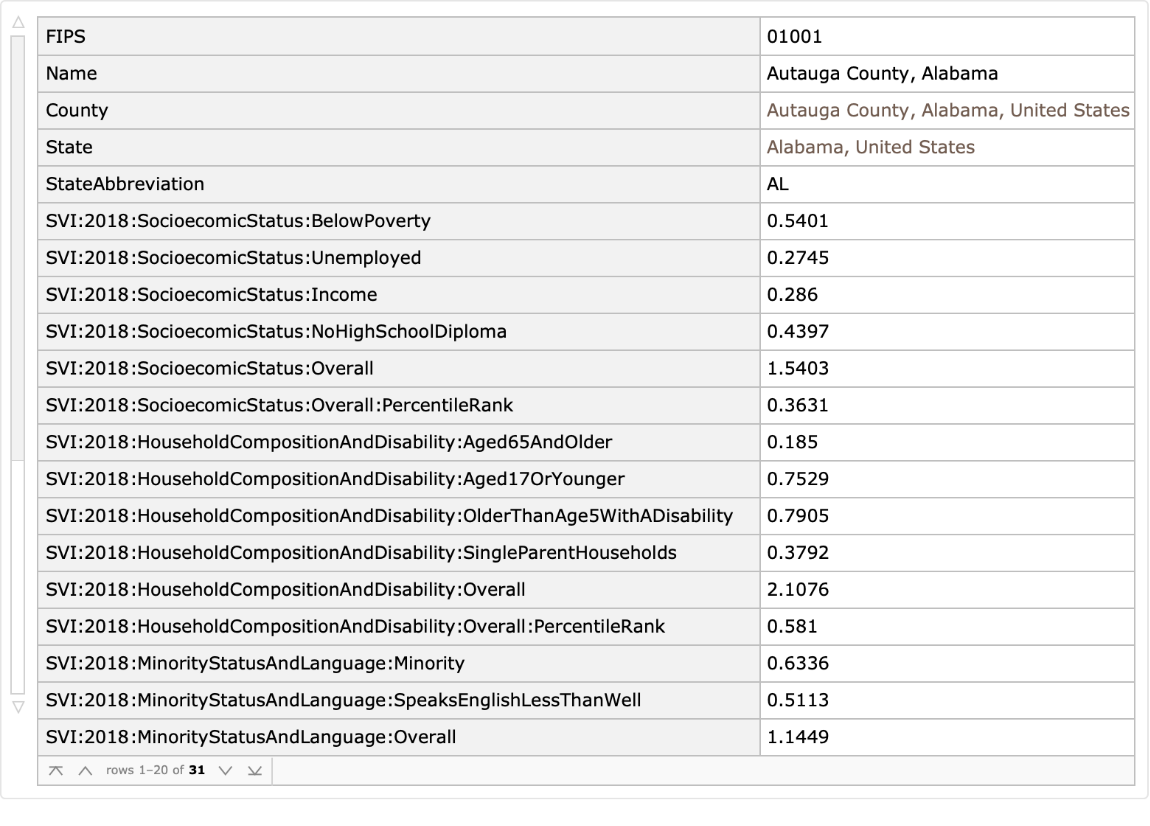Click the SingleParentHouseholds row label

[x=398, y=553]
